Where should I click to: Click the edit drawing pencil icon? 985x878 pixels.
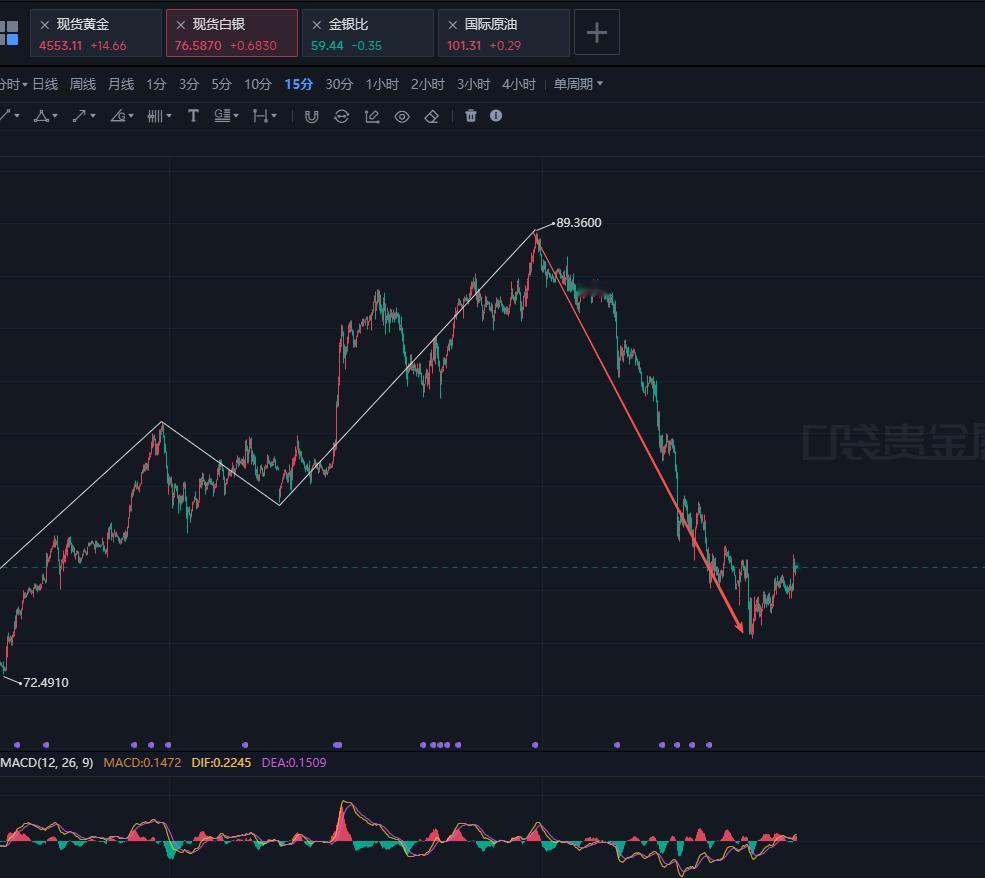tap(372, 117)
